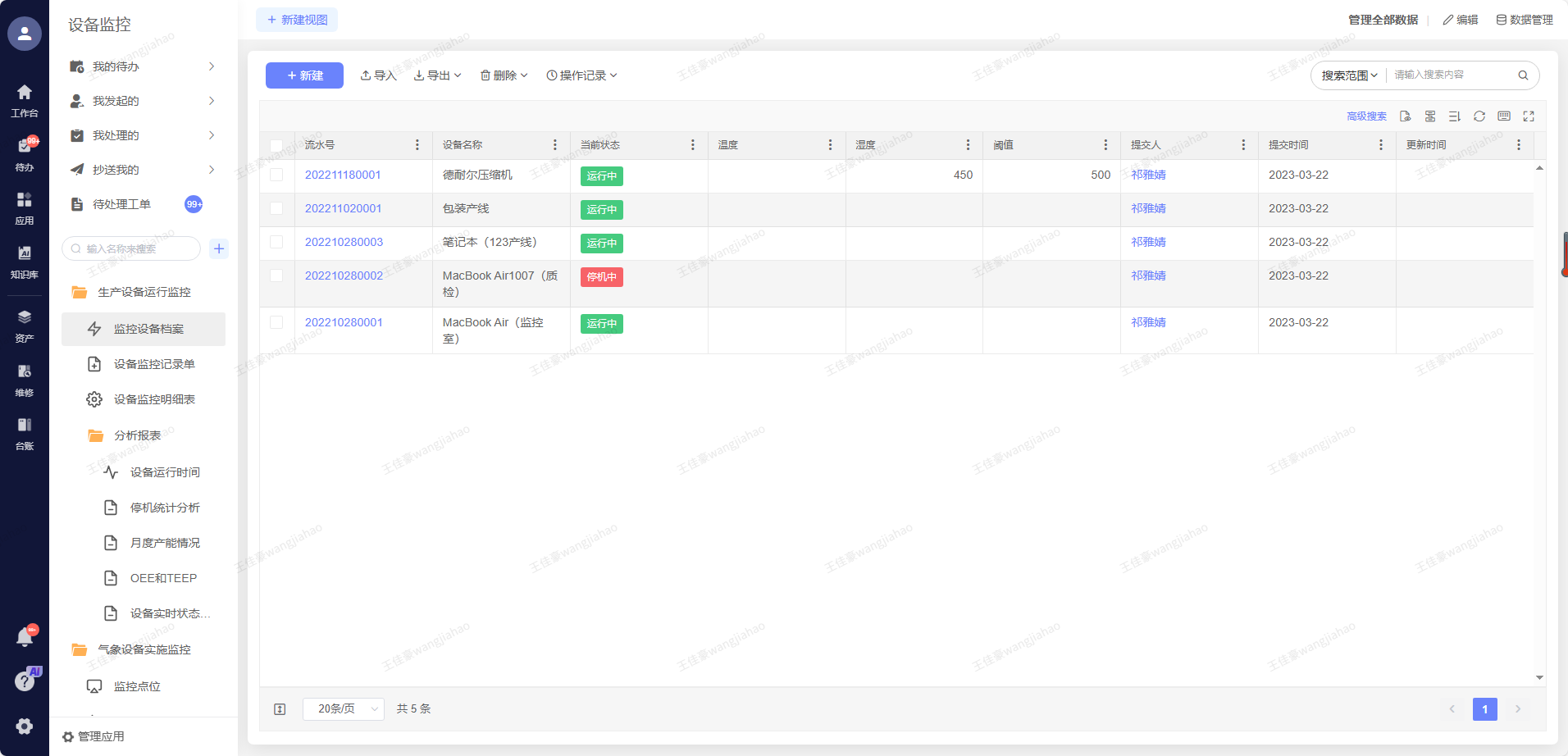This screenshot has height=756, width=1568.
Task: Select 停机统计分析 report
Action: [165, 508]
